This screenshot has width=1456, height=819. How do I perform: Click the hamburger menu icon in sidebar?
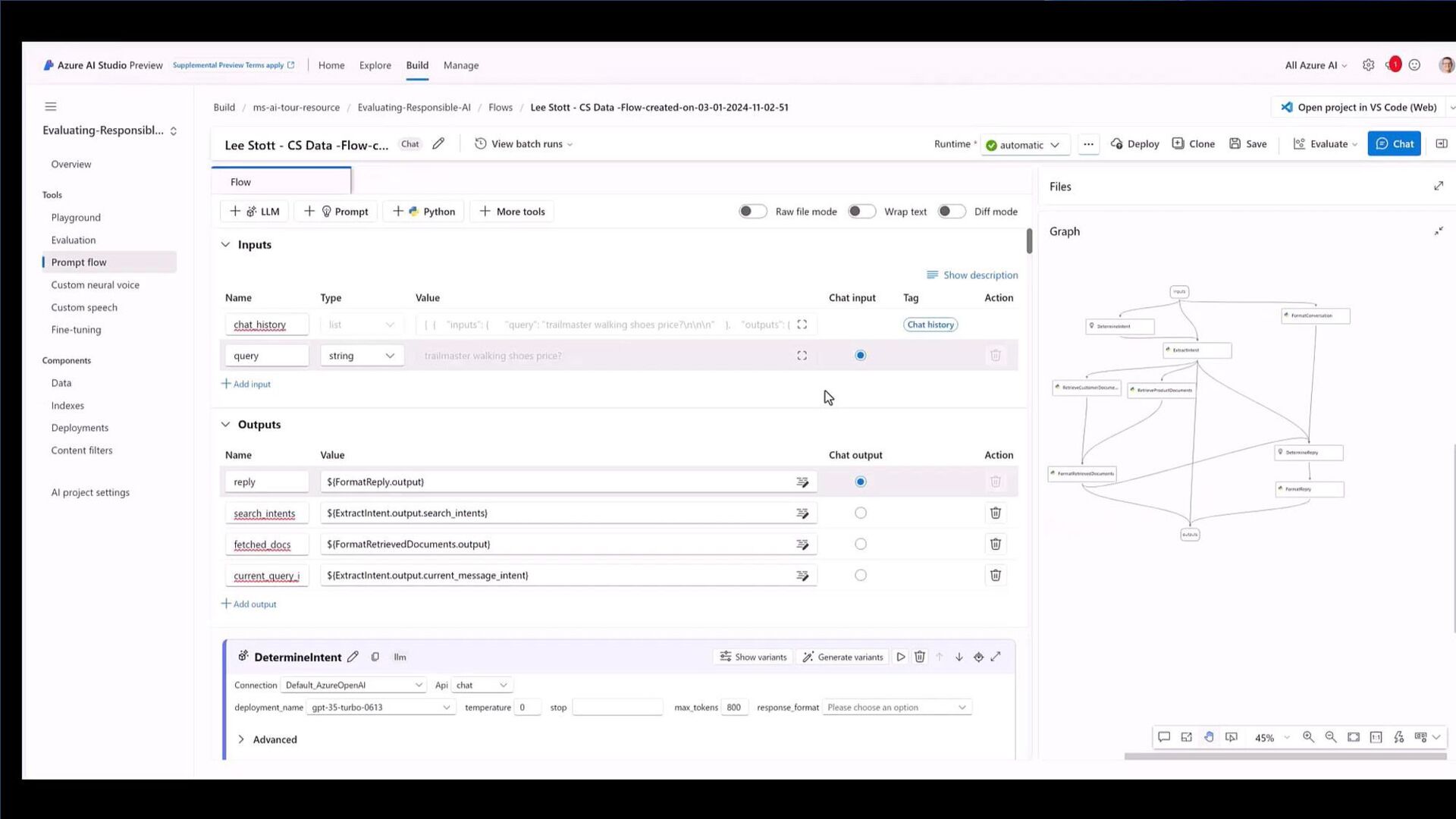coord(51,107)
